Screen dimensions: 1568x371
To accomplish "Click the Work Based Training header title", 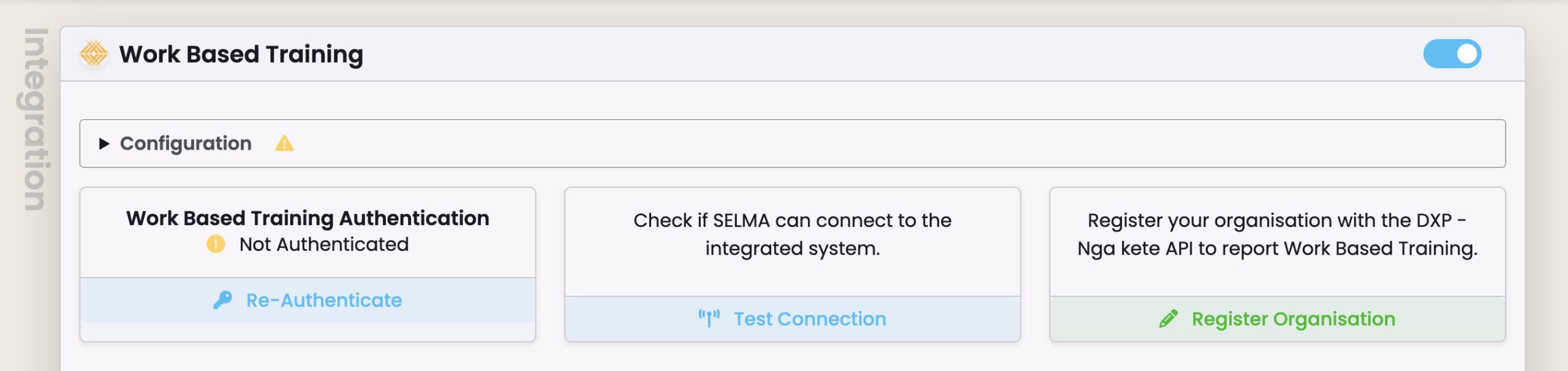I will coord(241,54).
